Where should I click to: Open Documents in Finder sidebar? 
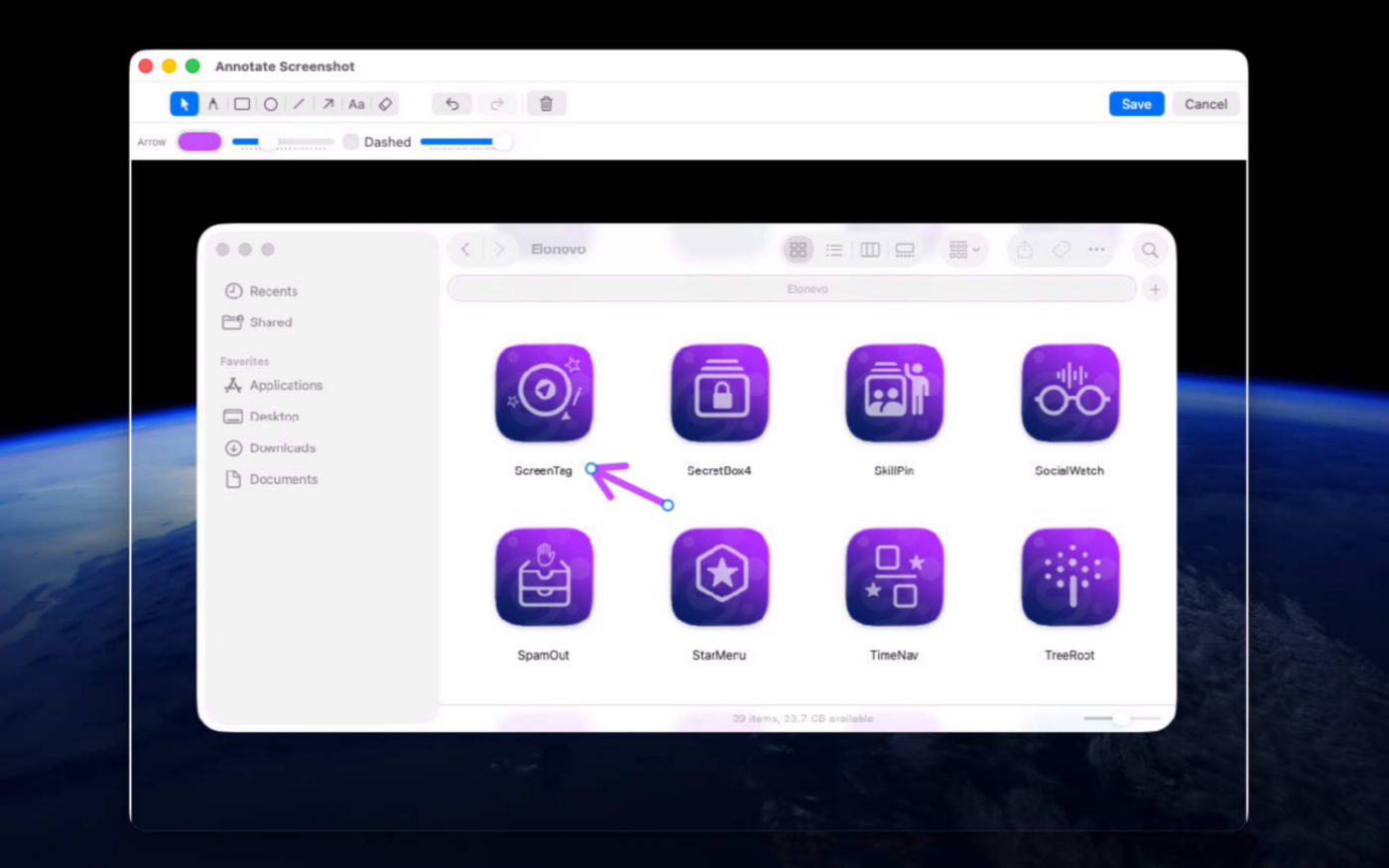point(271,479)
